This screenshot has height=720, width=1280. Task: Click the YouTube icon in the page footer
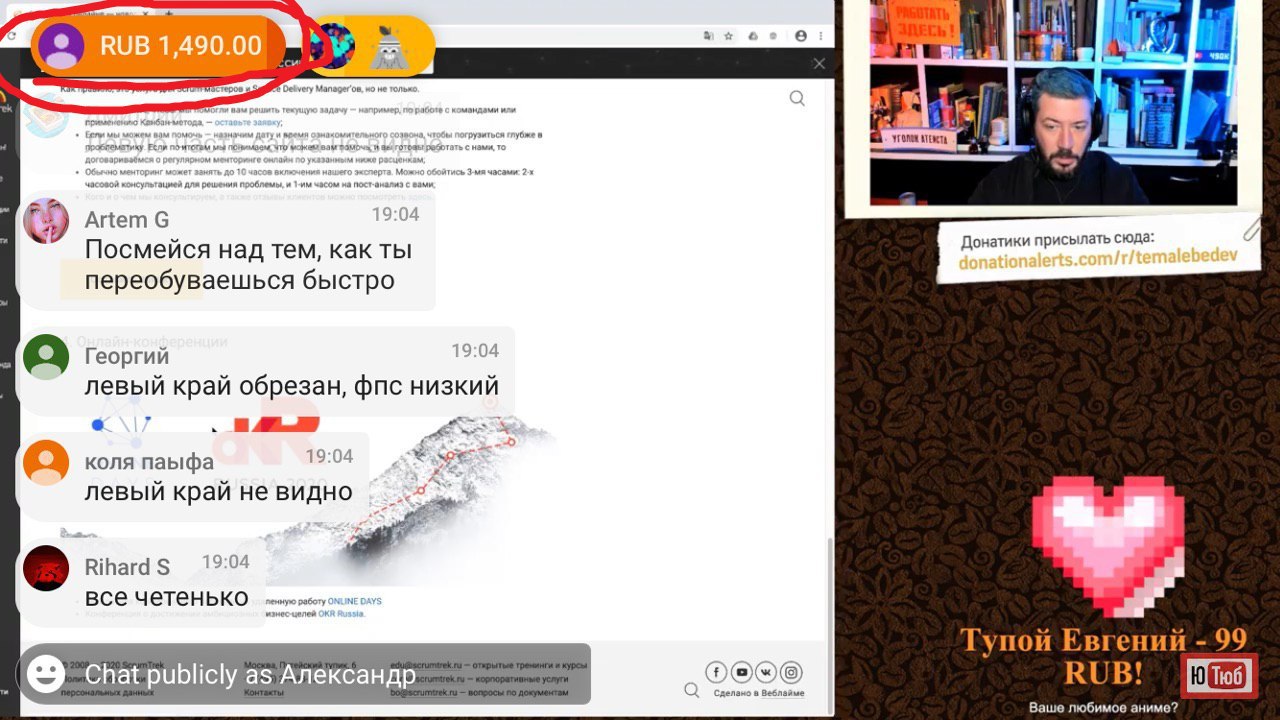(741, 672)
